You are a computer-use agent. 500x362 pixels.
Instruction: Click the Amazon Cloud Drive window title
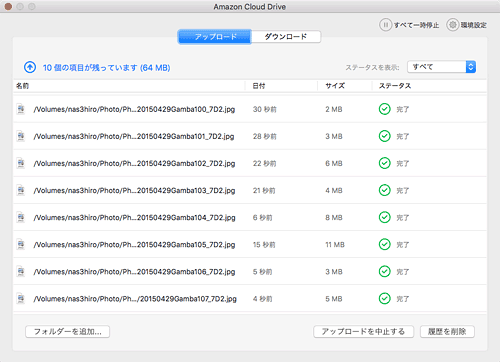250,7
